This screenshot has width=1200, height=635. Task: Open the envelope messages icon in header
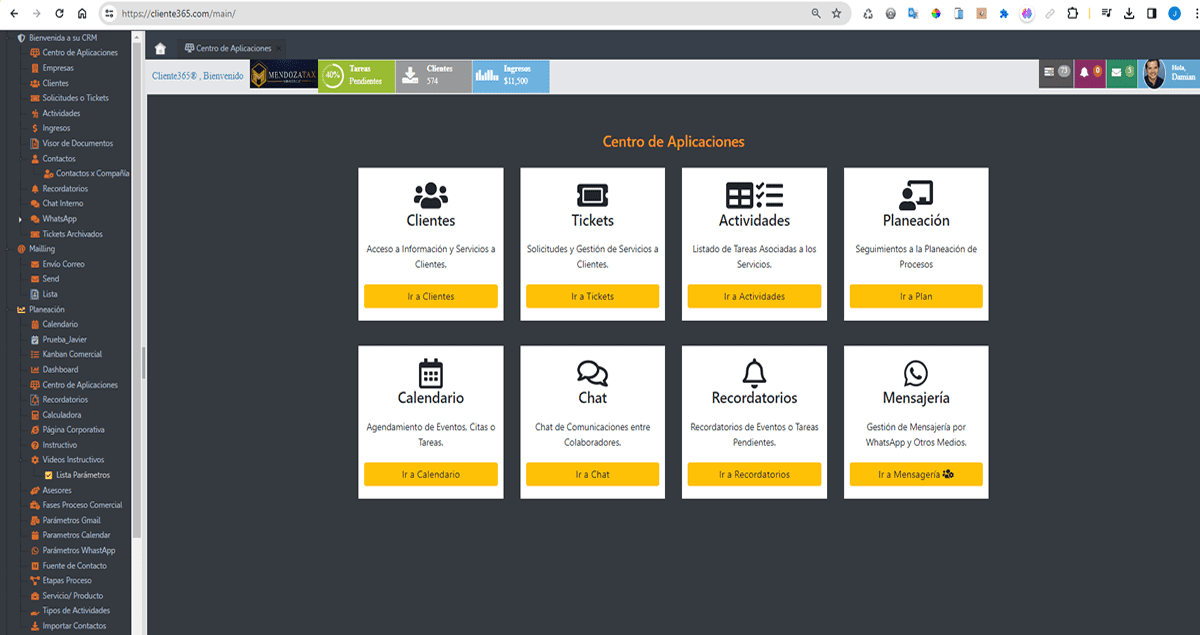click(x=1121, y=73)
